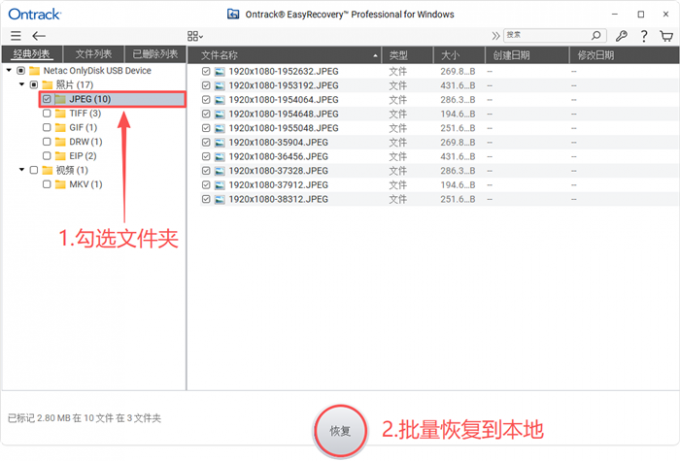Toggle the Netac OnlyDisk USB Device checkbox
680x461 pixels.
click(21, 70)
